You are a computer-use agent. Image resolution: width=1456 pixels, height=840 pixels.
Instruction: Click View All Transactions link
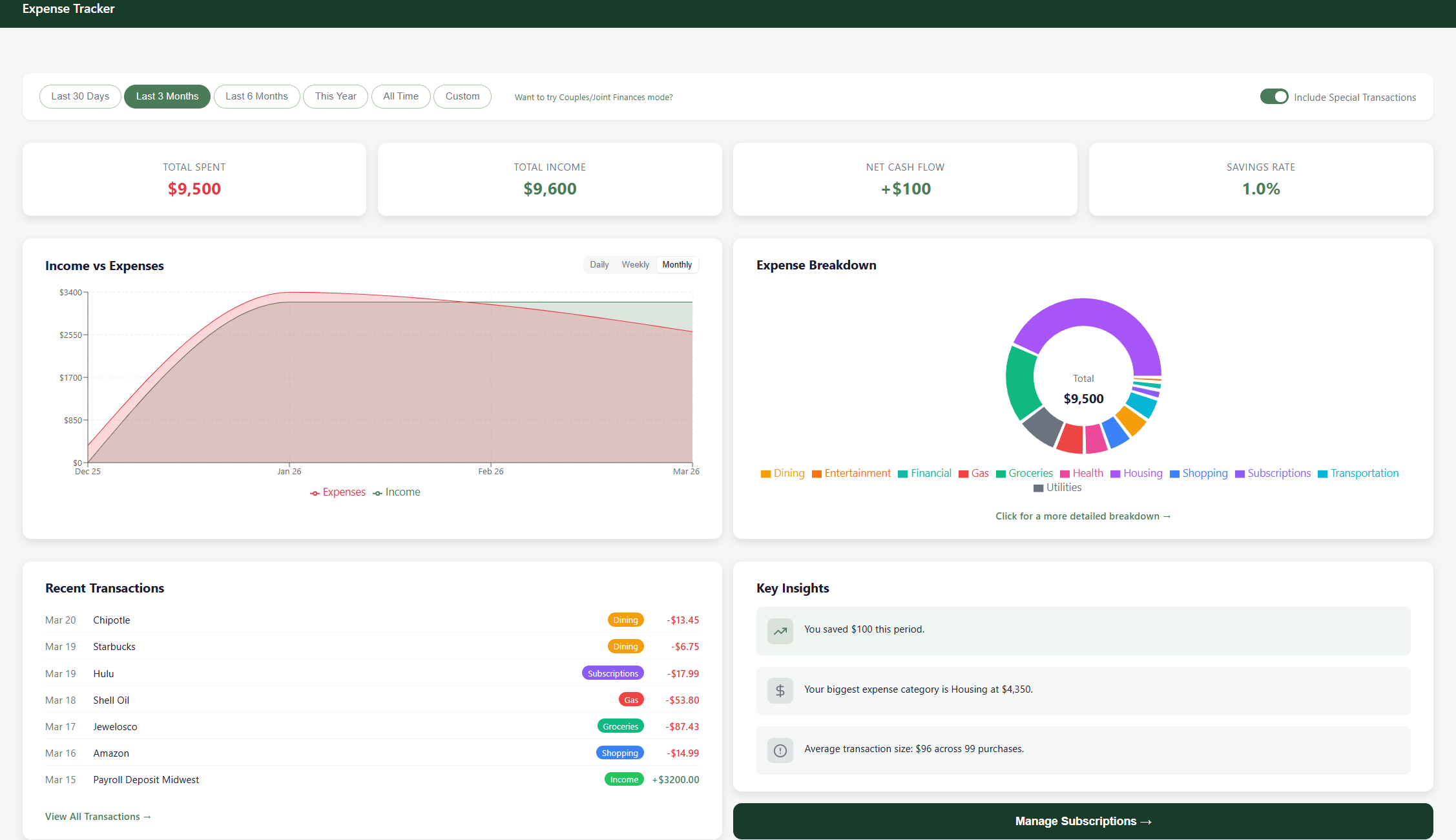(98, 817)
